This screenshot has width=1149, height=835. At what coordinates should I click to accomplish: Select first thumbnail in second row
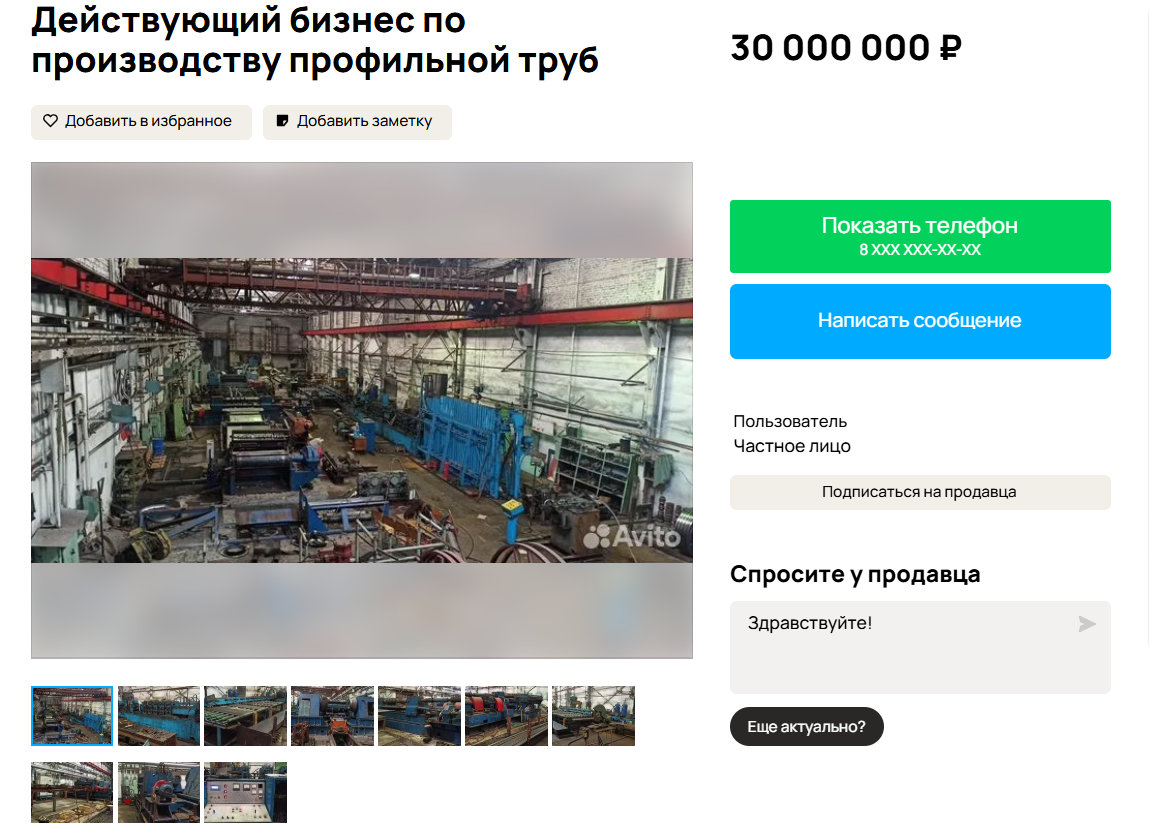(x=72, y=792)
